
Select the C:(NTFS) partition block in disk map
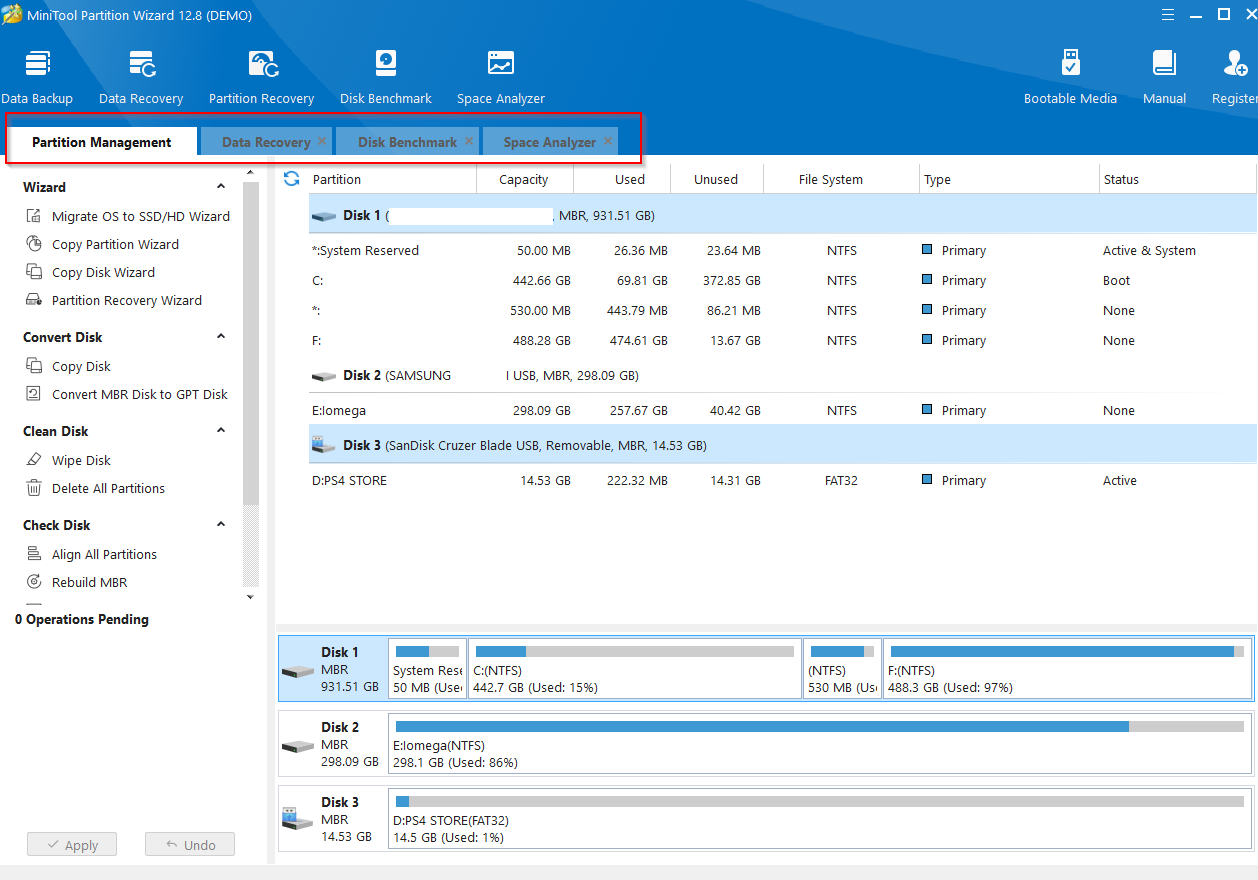[635, 669]
